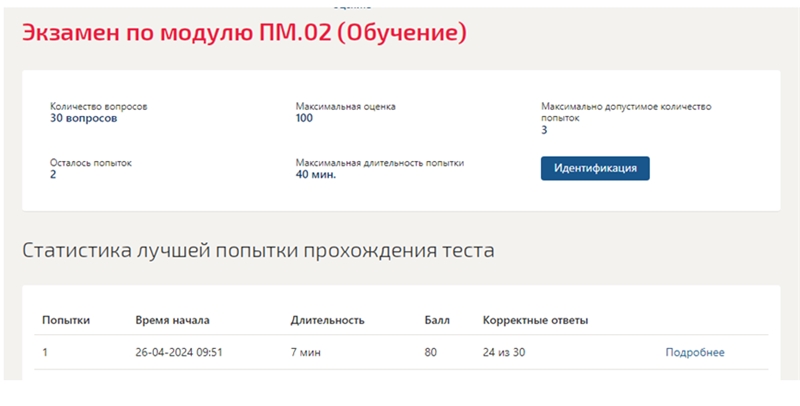
Task: Click the Балл column header
Action: [x=437, y=320]
